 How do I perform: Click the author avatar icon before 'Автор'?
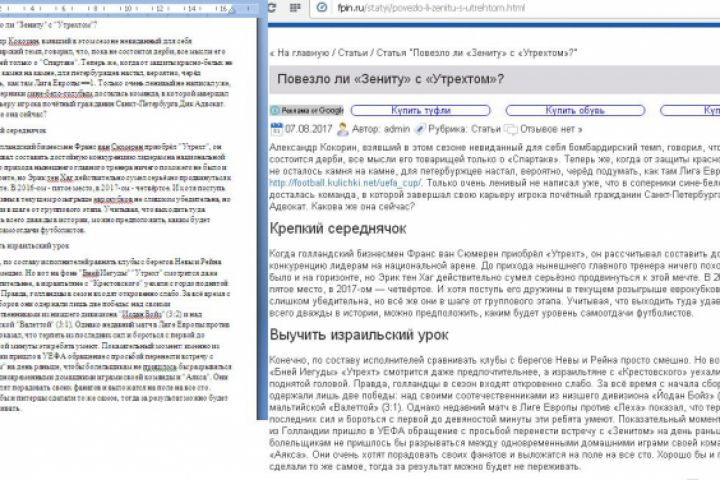(x=343, y=129)
